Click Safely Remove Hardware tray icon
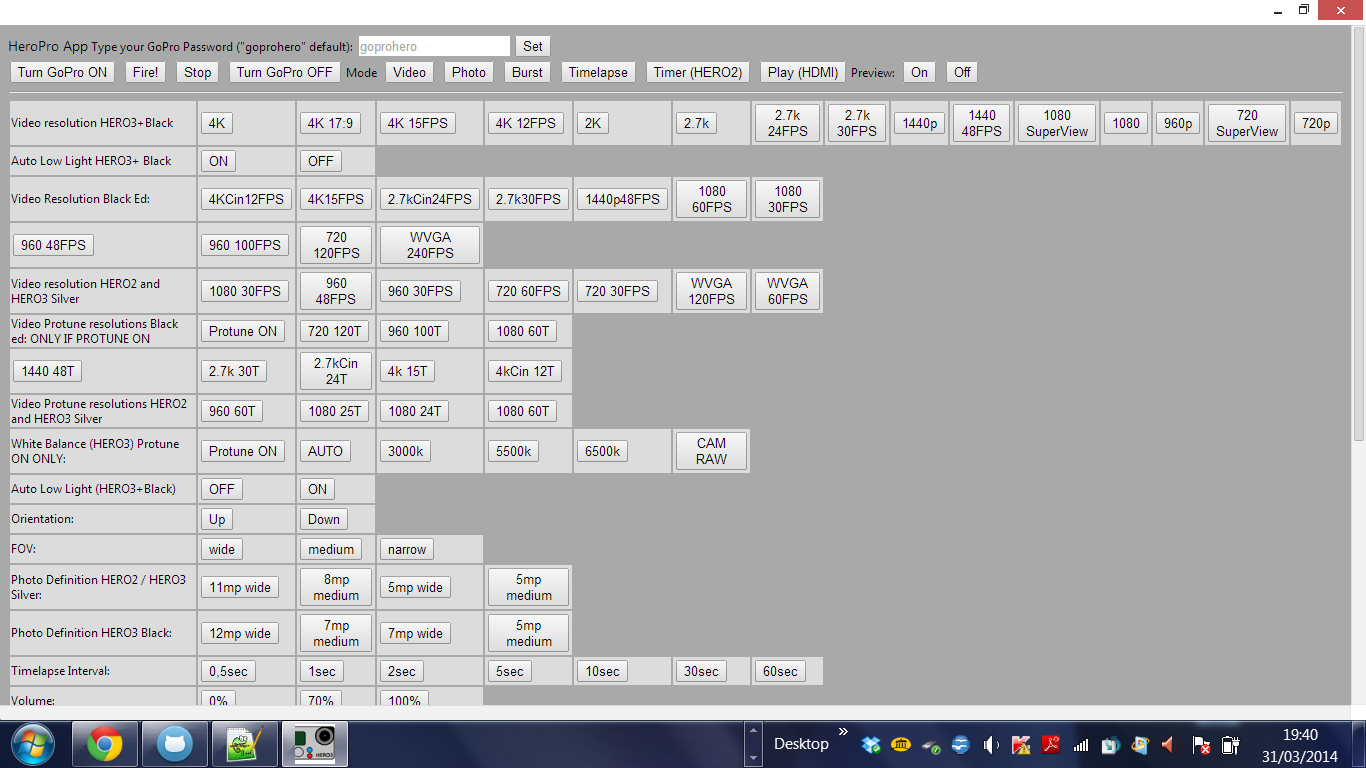Viewport: 1366px width, 768px height. pos(931,745)
